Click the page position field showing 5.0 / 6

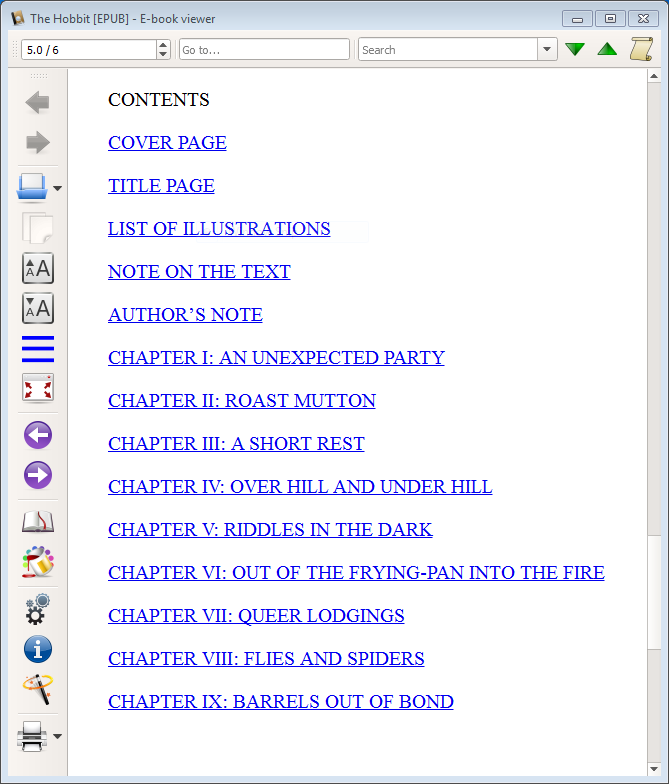point(89,50)
